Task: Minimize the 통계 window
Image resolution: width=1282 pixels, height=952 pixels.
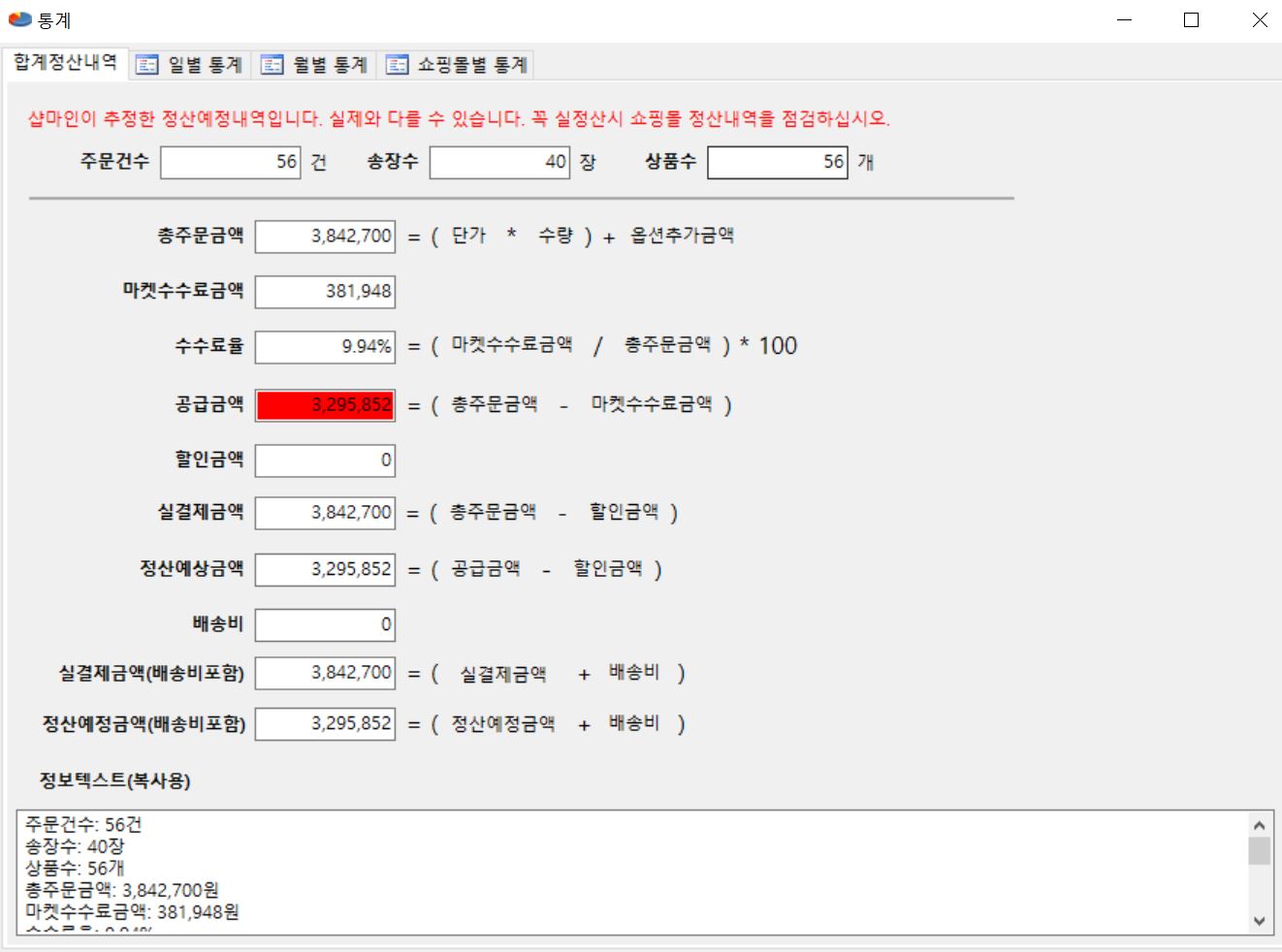Action: (1125, 19)
